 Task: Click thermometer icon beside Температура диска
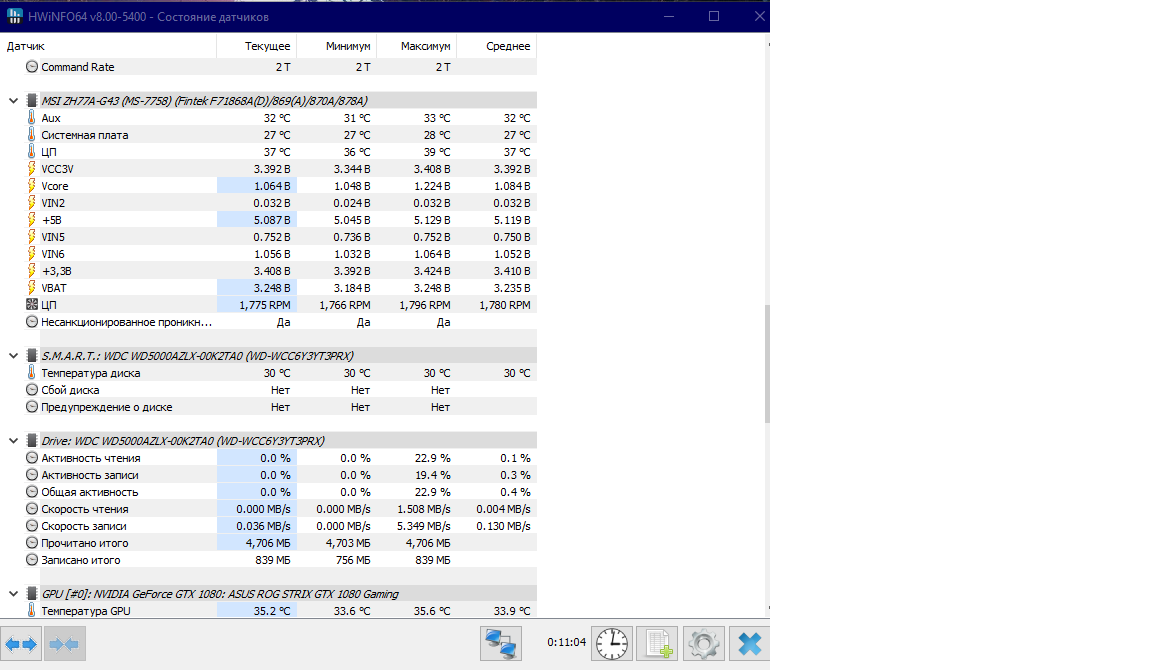[32, 372]
